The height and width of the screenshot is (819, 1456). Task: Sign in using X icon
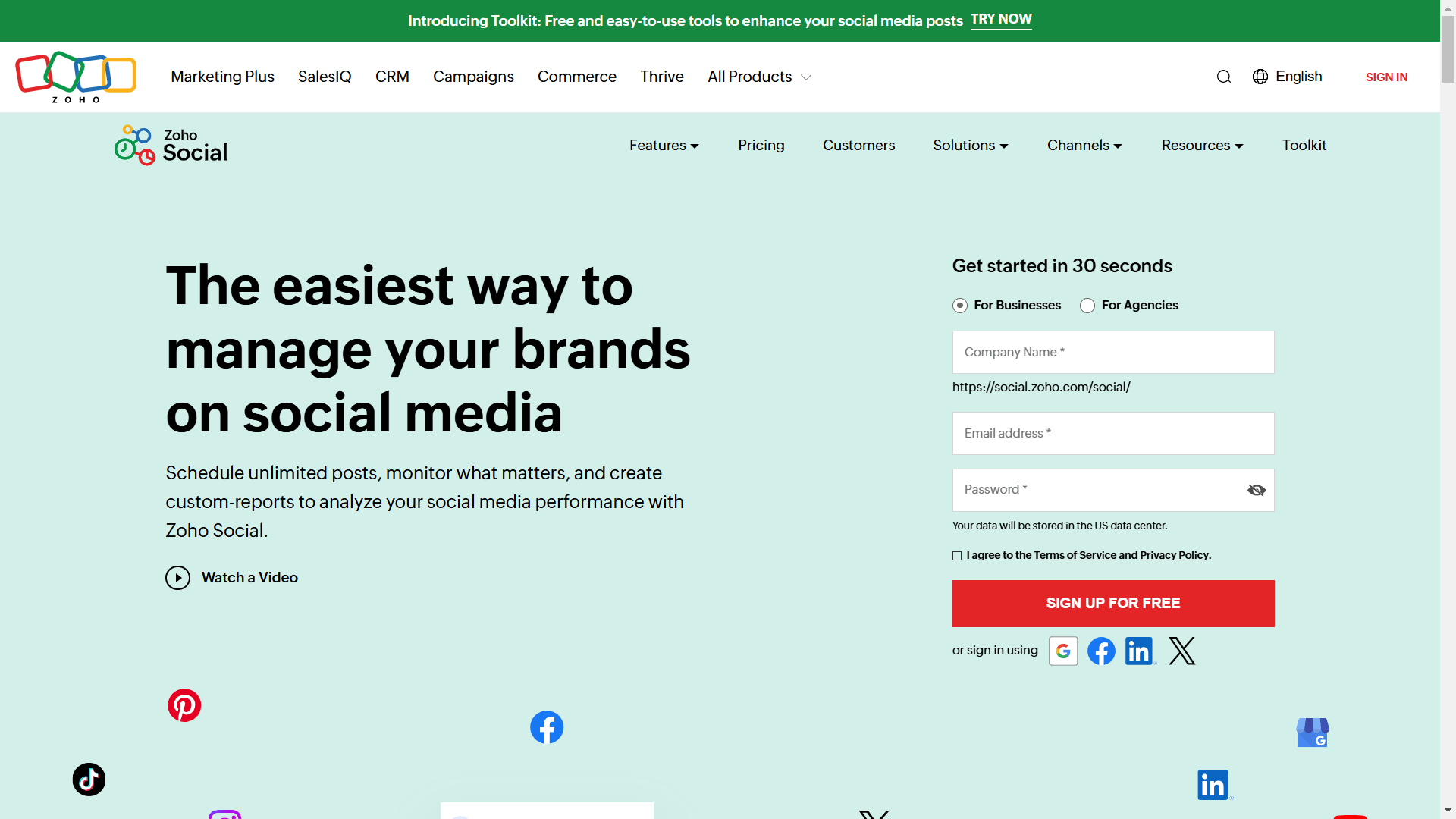[x=1181, y=651]
